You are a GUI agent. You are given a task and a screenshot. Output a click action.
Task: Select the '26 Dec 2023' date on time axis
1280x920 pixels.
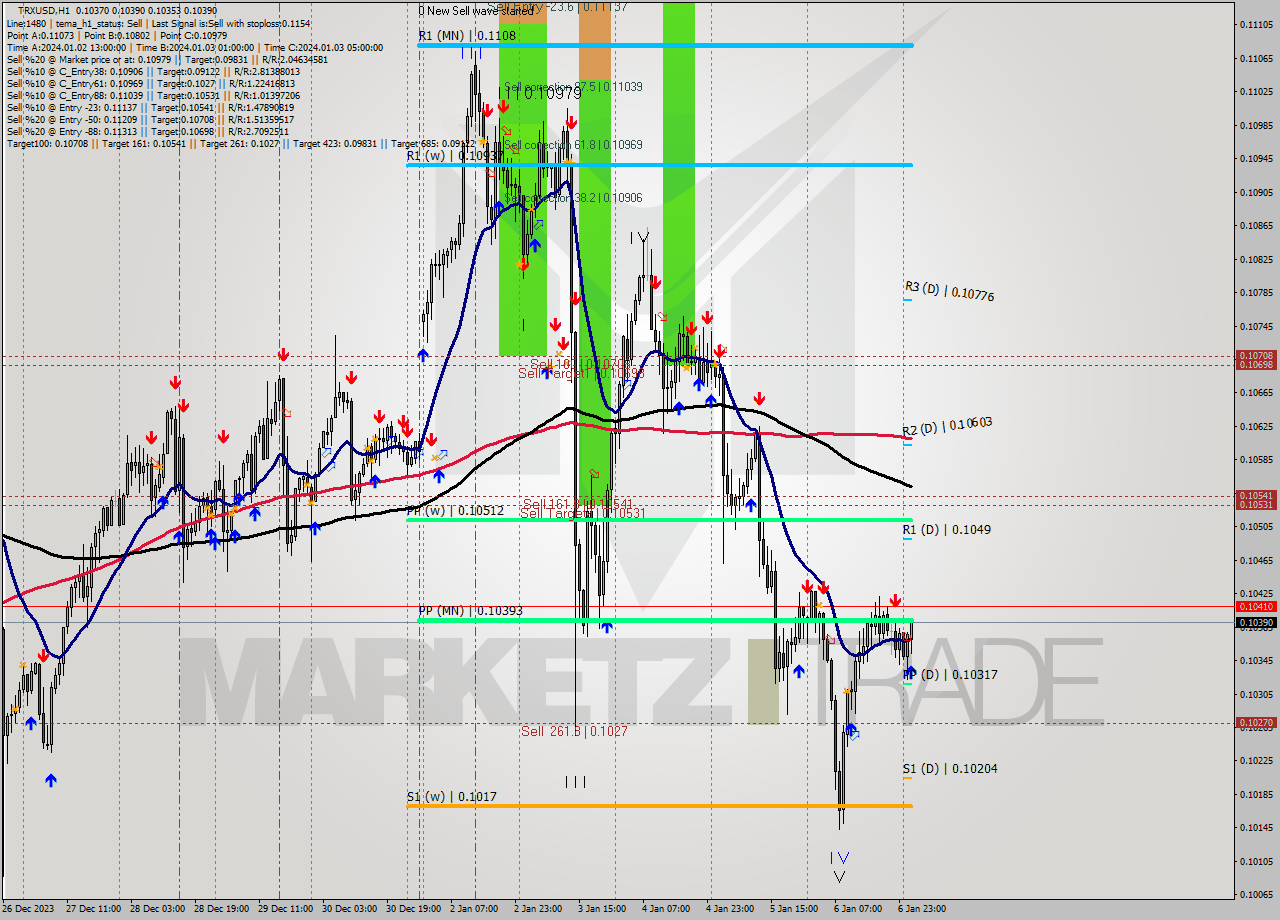coord(29,909)
